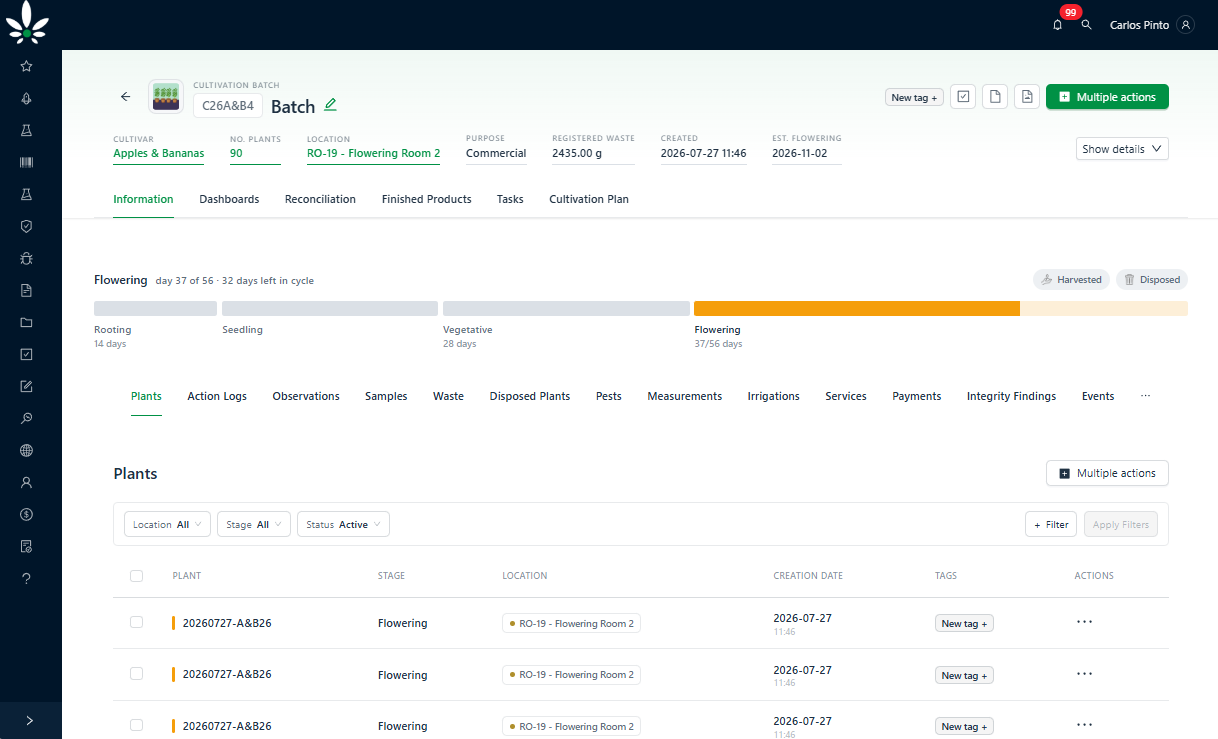Open the Stage filter dropdown
Screen dimensions: 1218x739
(x=254, y=524)
